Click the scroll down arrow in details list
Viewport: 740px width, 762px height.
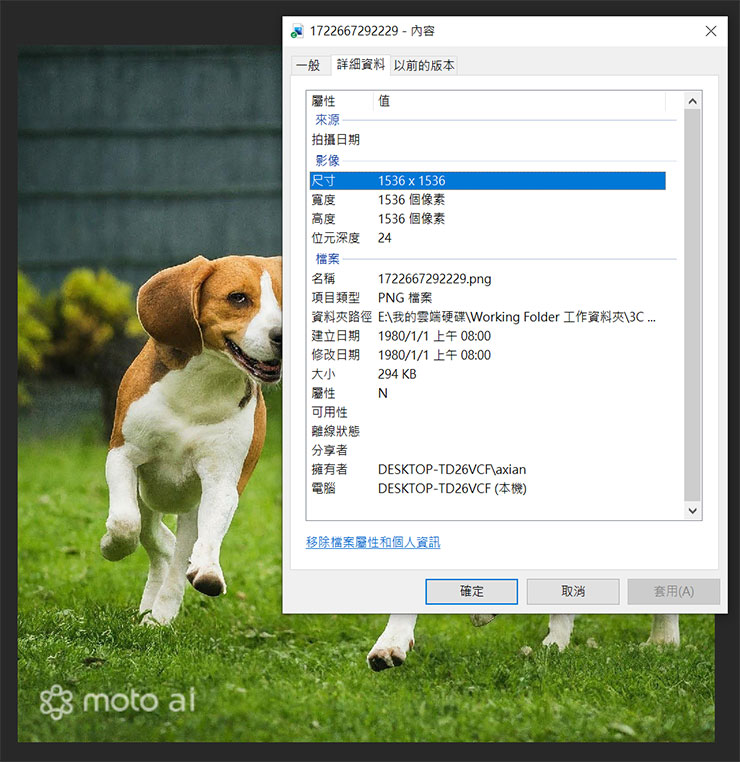click(x=692, y=510)
